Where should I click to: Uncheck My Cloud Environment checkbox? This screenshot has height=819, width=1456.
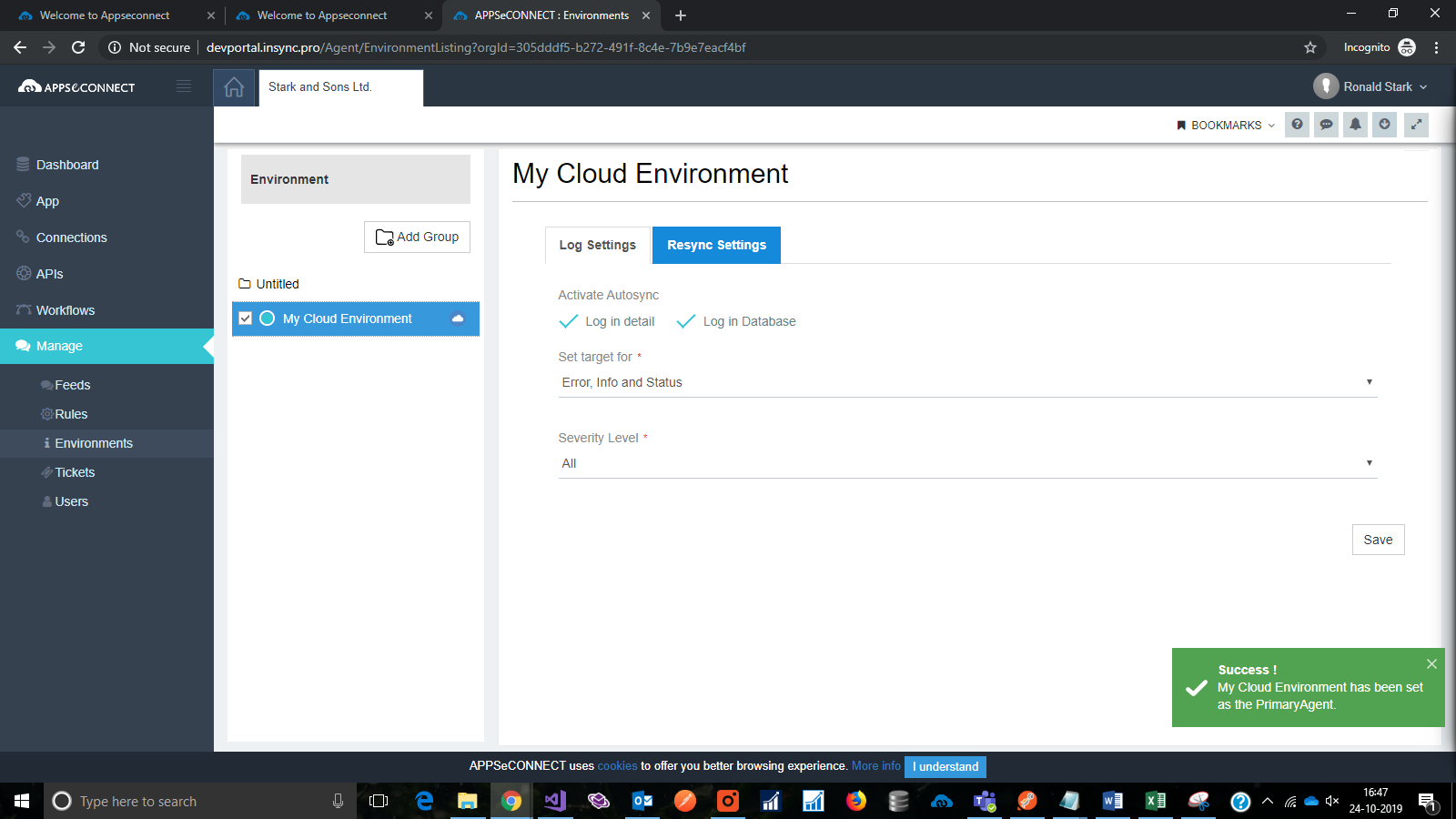[x=245, y=318]
